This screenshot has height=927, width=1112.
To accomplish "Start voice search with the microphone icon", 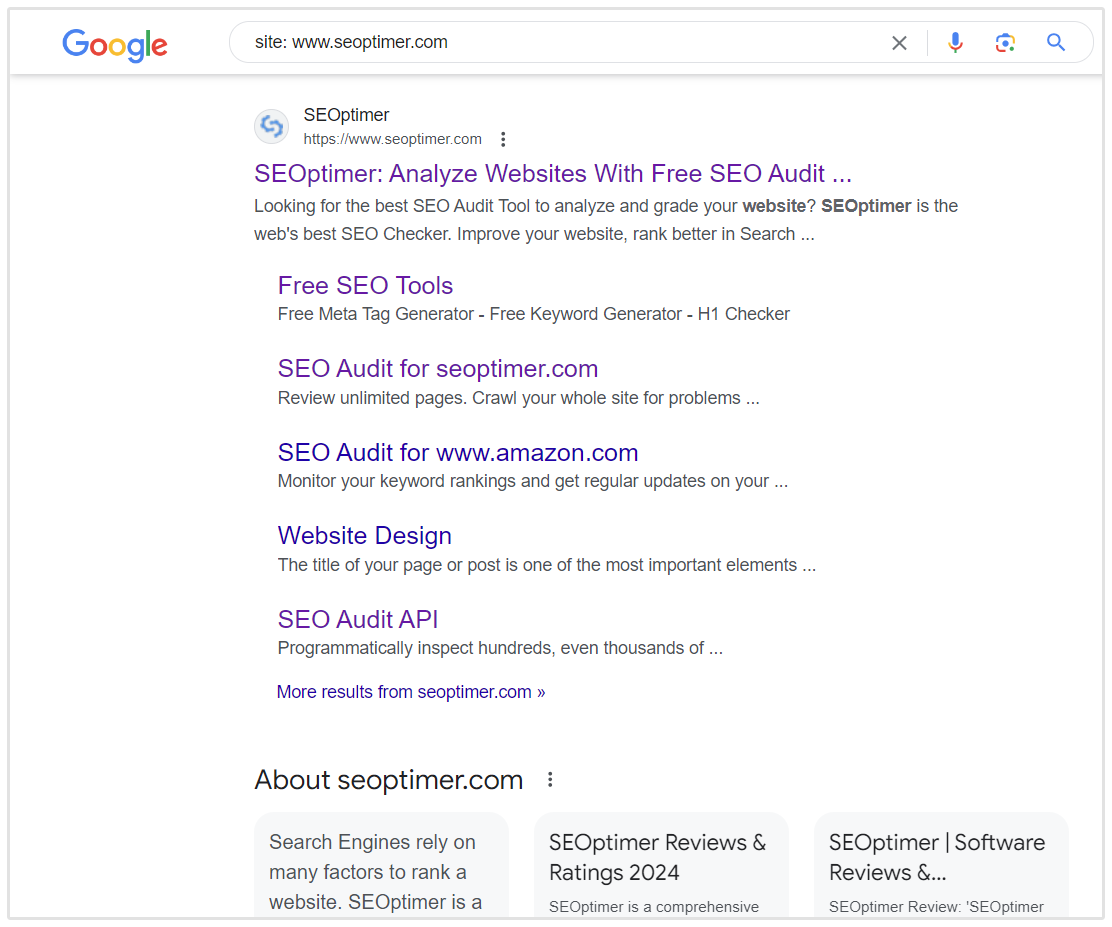I will [955, 43].
